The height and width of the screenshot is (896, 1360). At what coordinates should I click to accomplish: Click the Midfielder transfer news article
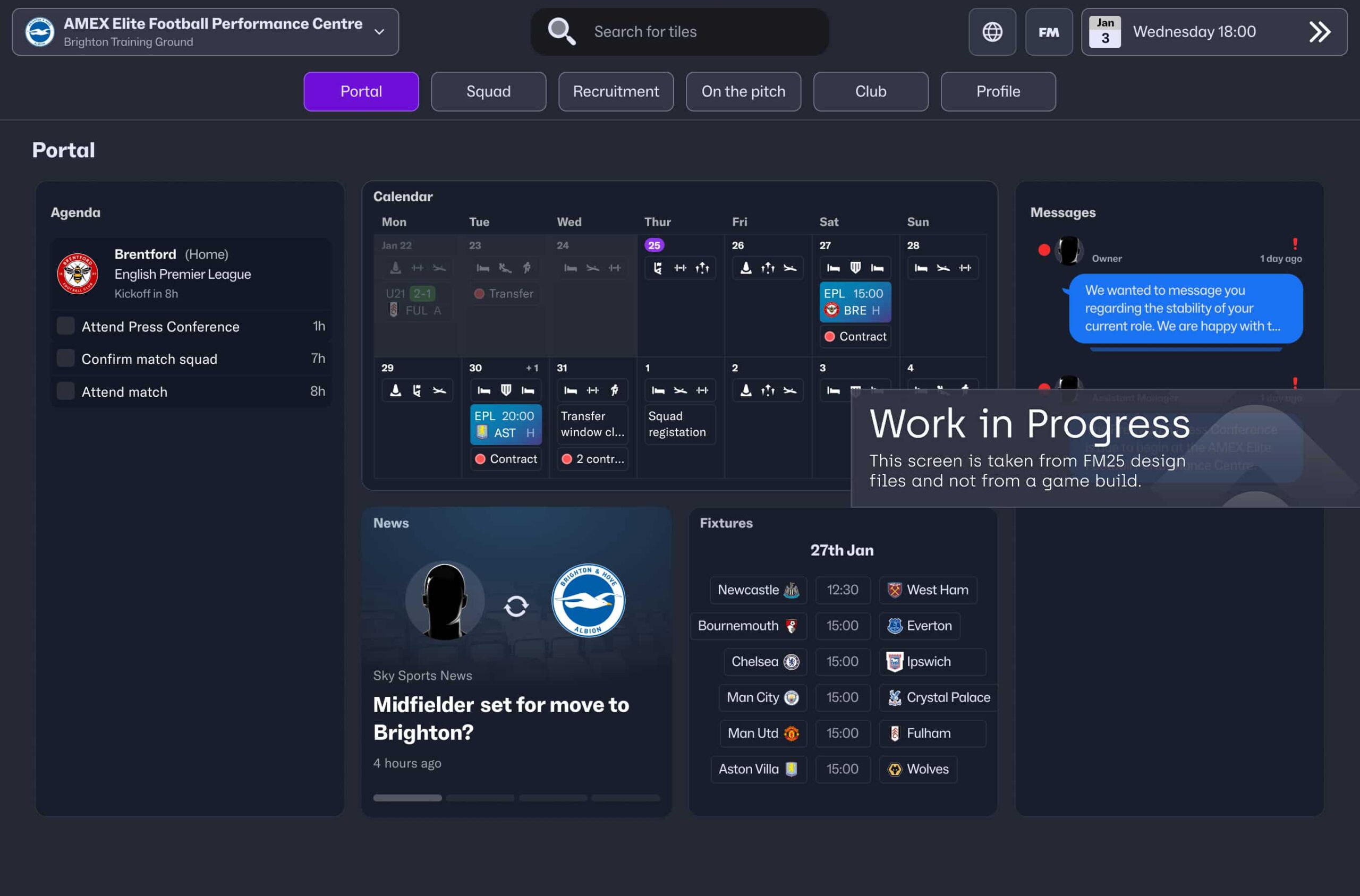point(500,719)
